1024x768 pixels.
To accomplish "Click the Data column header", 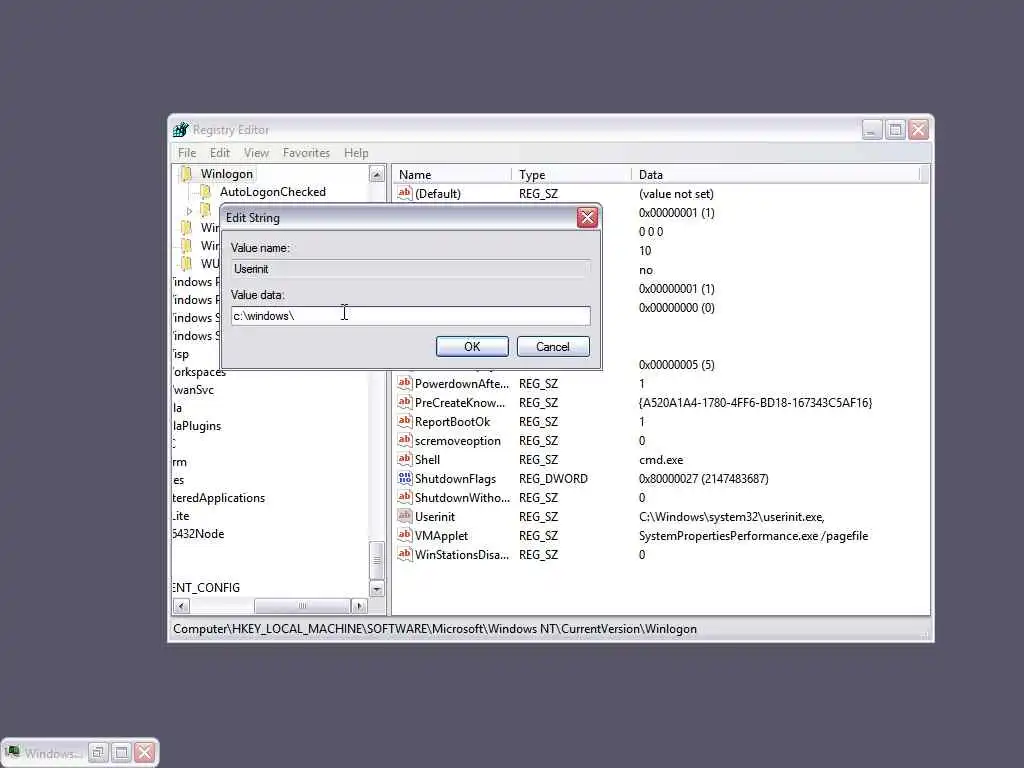I will point(776,174).
